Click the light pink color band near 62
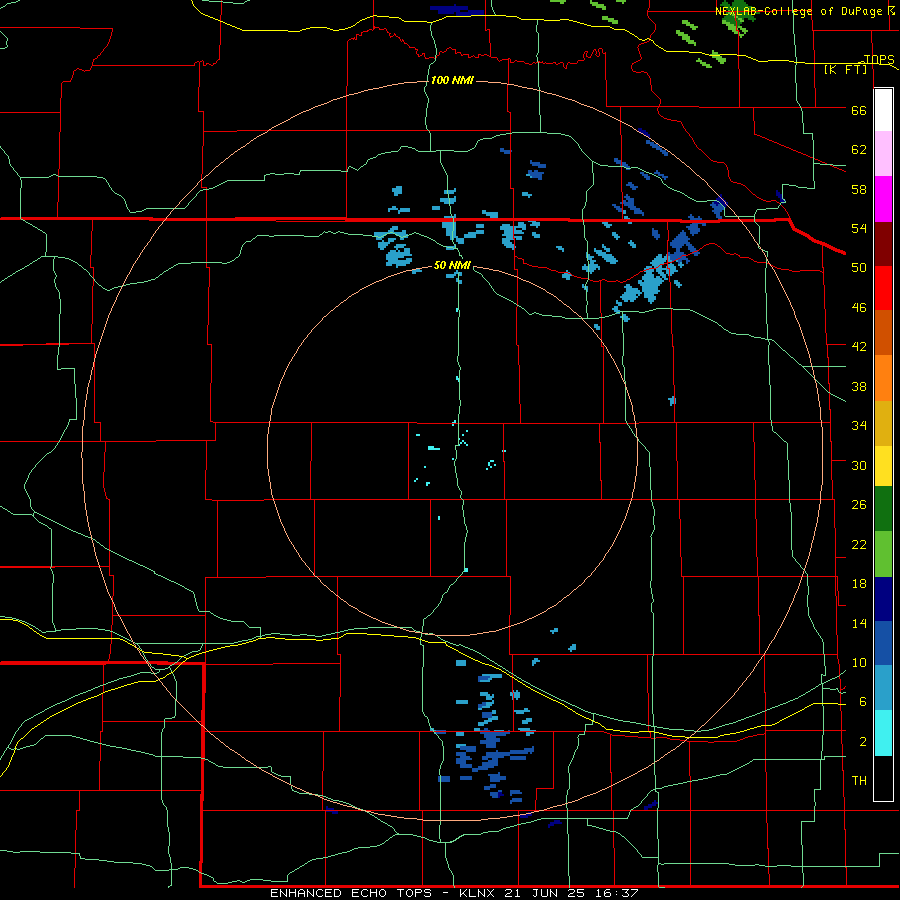This screenshot has width=900, height=900. point(883,154)
